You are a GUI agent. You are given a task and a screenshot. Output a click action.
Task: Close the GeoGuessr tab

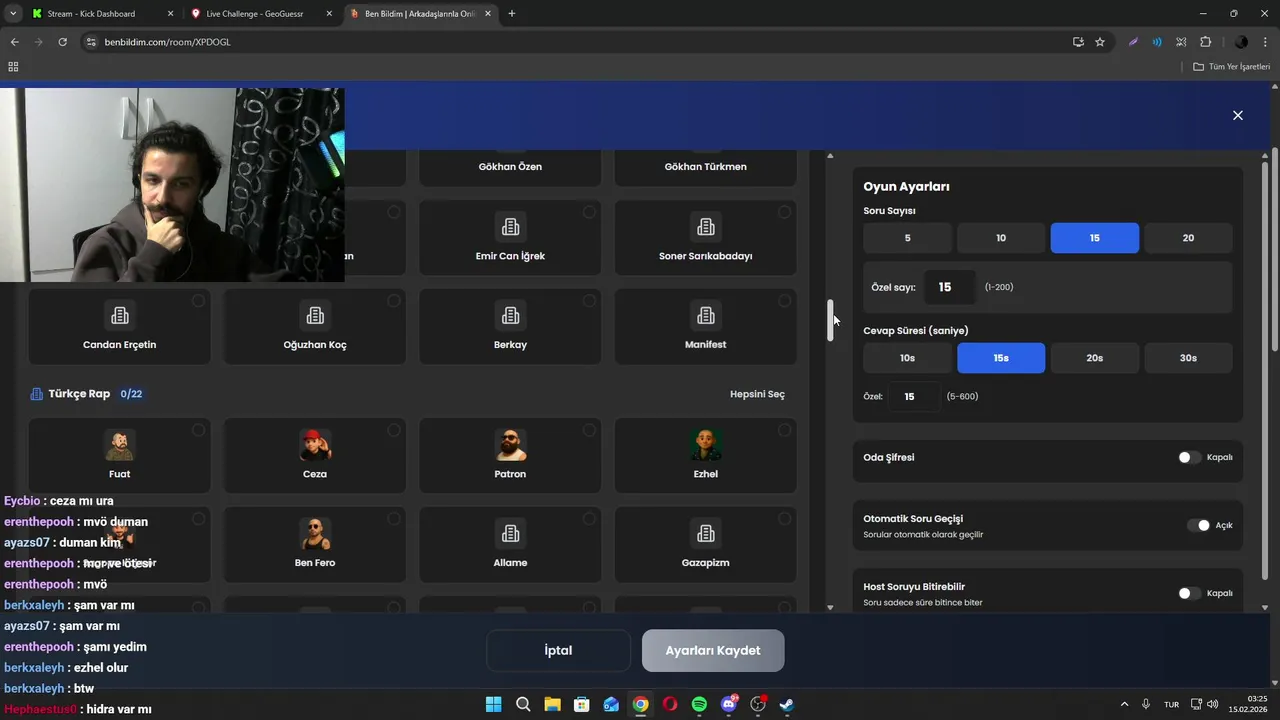tap(328, 14)
